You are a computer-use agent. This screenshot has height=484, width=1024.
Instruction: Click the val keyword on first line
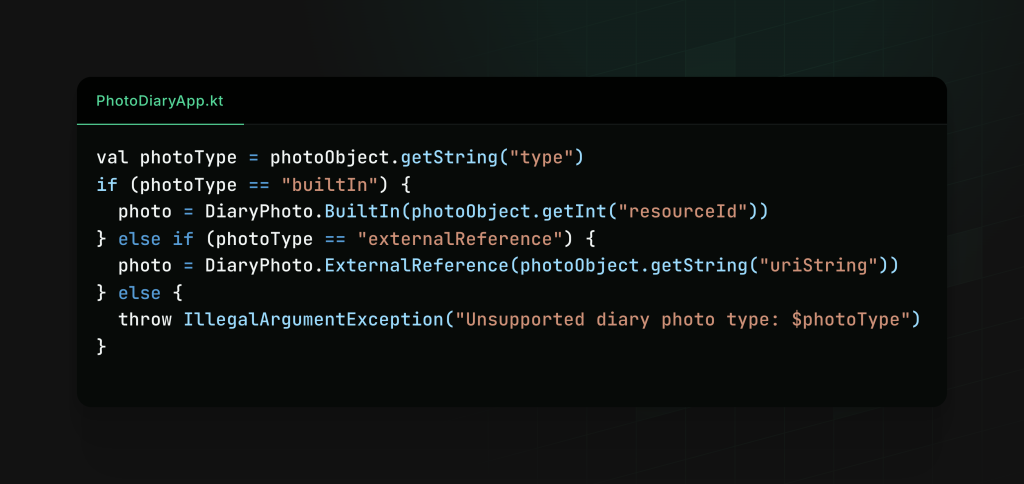[x=112, y=158]
